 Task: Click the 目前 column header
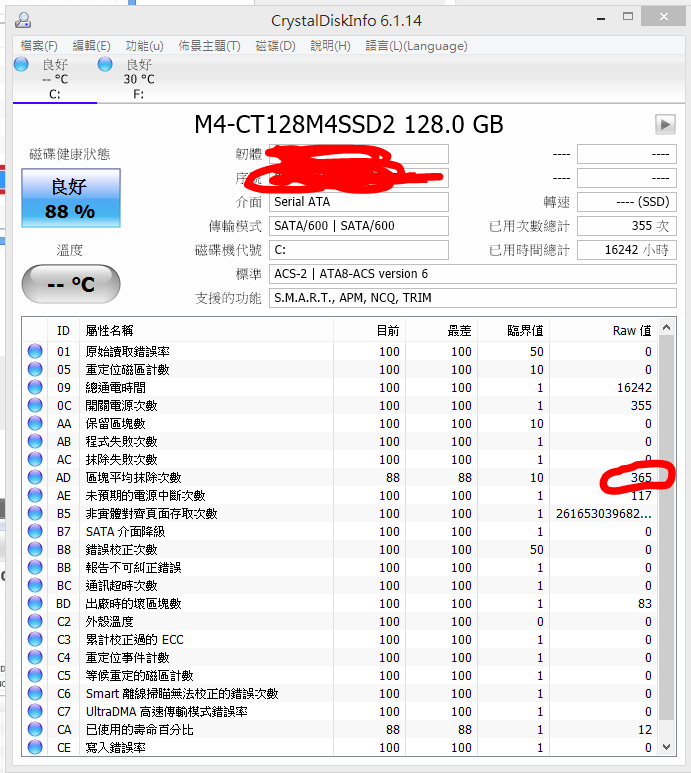370,330
